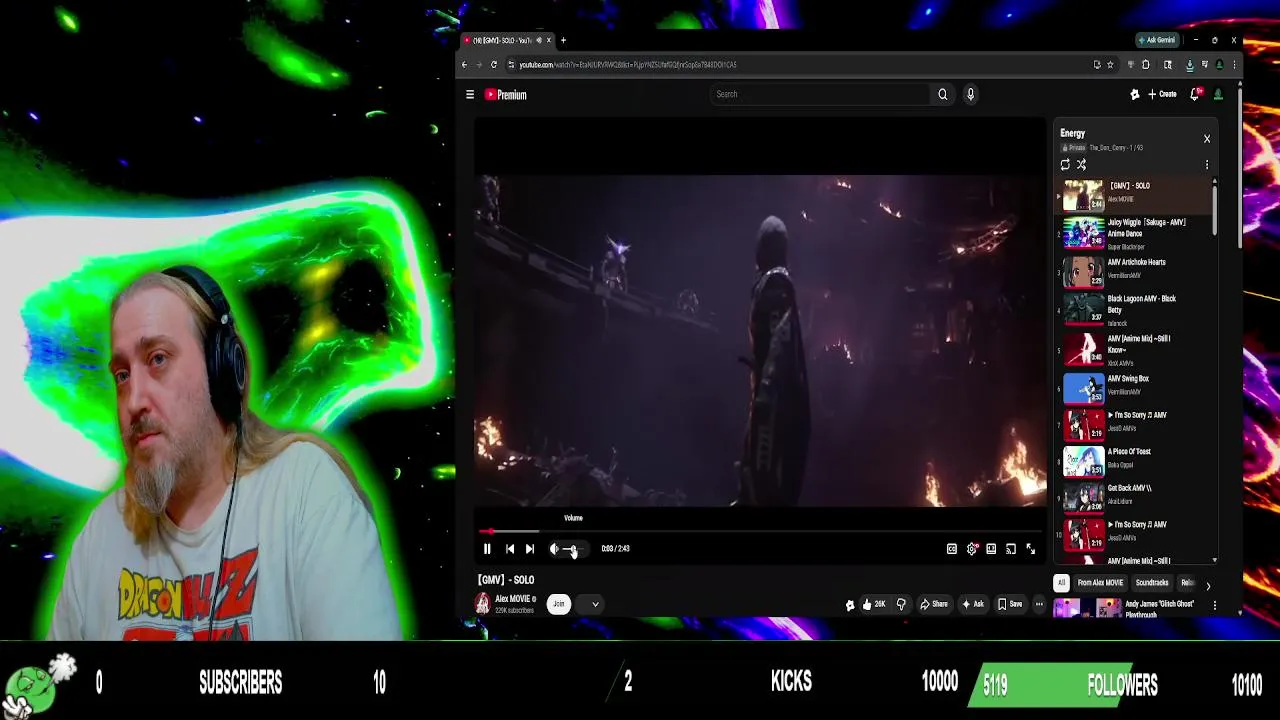Open the YouTube hamburger guide menu
This screenshot has height=720, width=1280.
pyautogui.click(x=470, y=95)
